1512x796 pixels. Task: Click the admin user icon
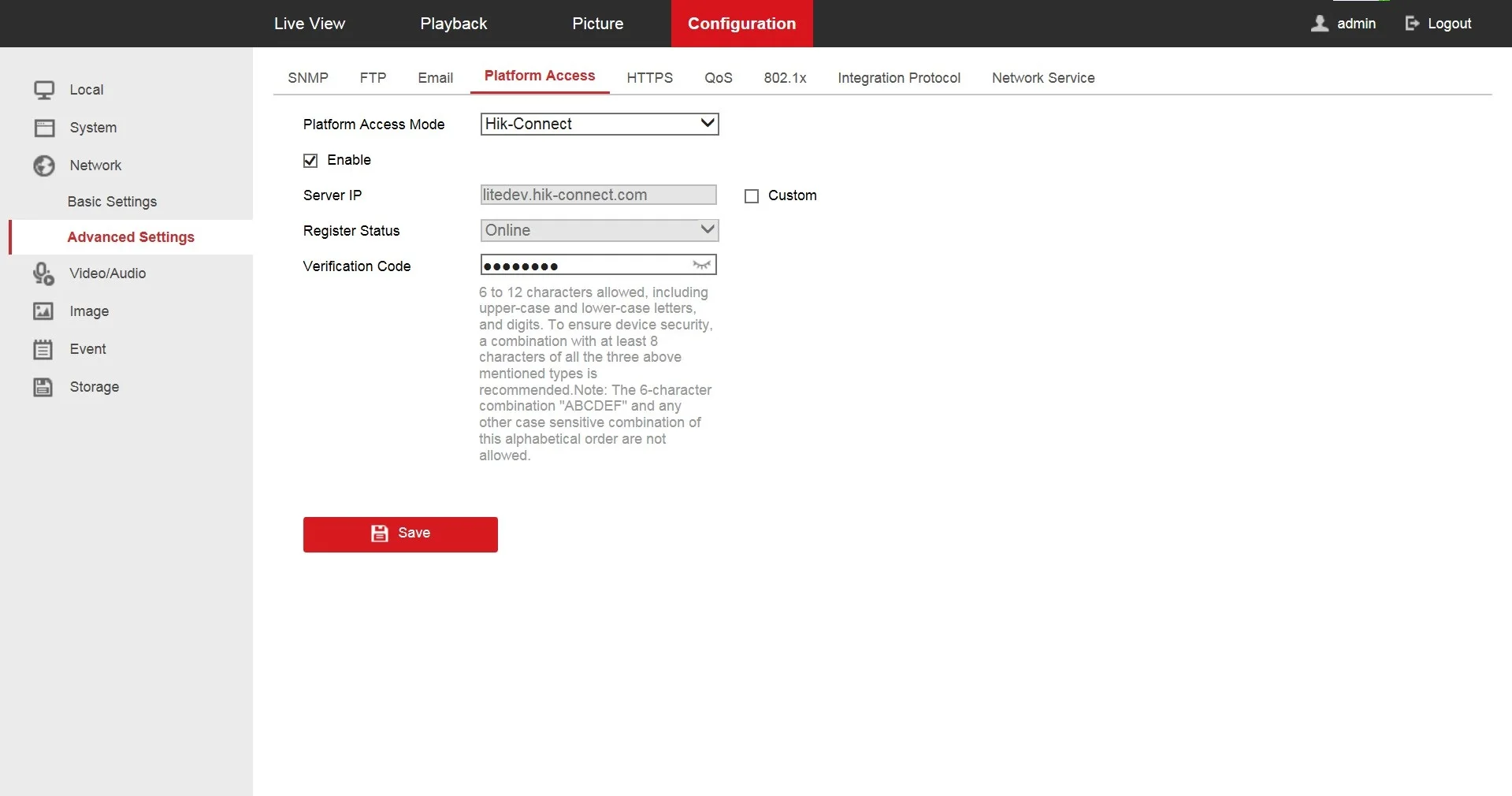pos(1320,24)
